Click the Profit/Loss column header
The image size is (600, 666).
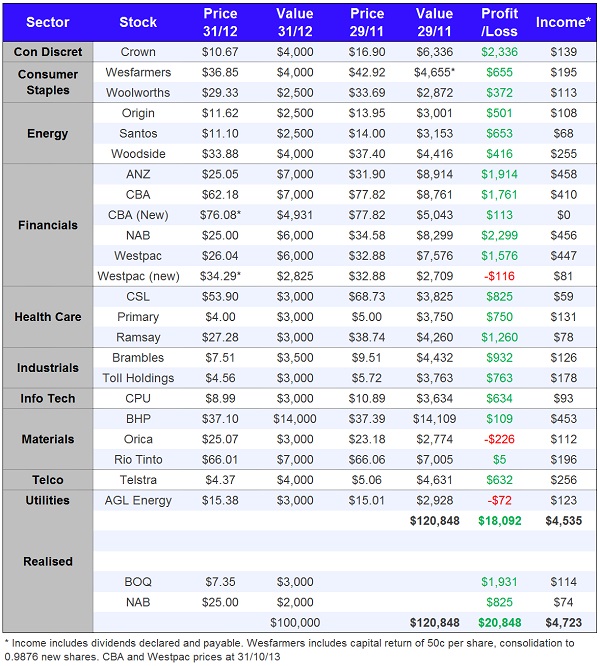(500, 22)
